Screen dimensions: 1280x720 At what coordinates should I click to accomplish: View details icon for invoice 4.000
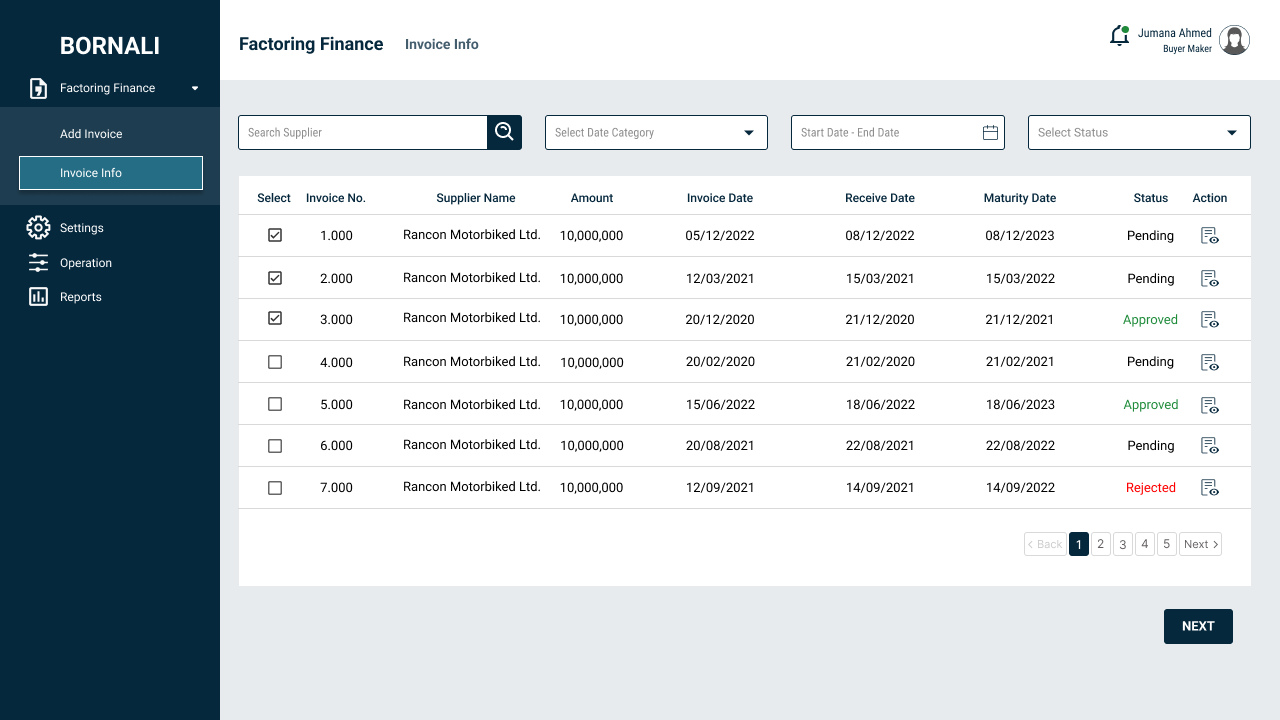pos(1210,362)
